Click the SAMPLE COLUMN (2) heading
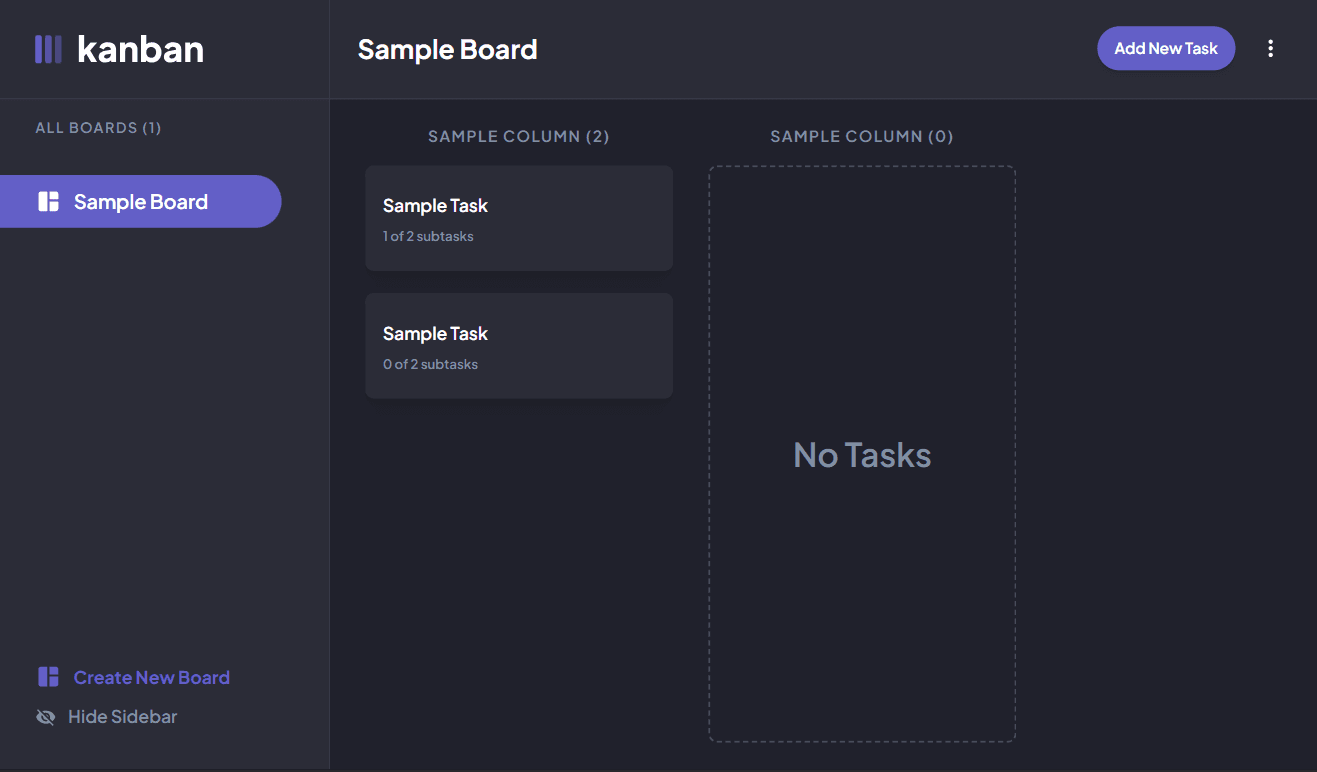The height and width of the screenshot is (772, 1317). (x=519, y=136)
